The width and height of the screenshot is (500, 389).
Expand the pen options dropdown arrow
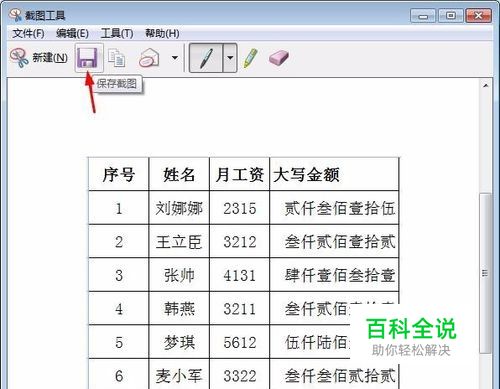click(230, 58)
